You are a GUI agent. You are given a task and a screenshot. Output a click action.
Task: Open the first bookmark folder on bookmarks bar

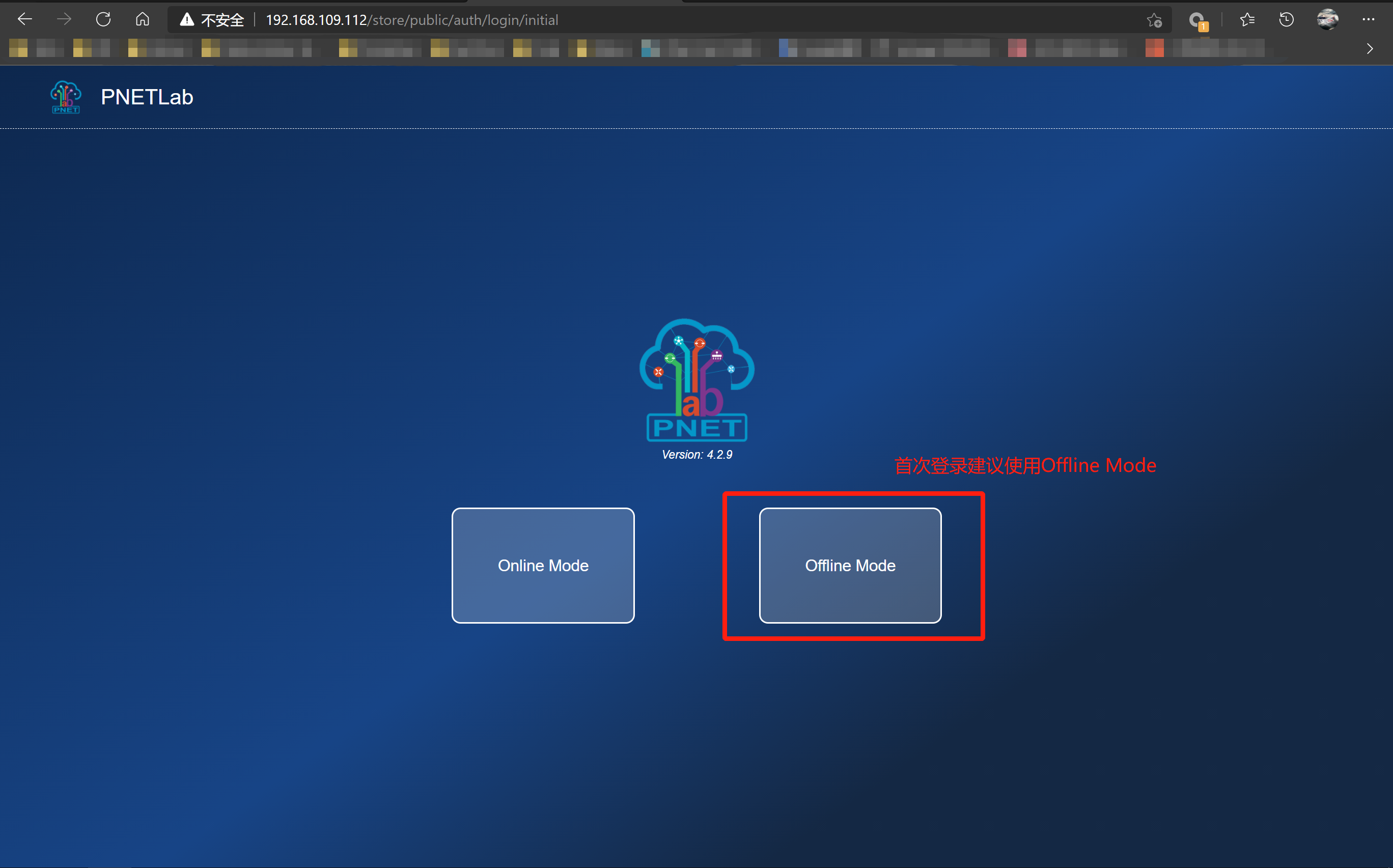point(36,48)
